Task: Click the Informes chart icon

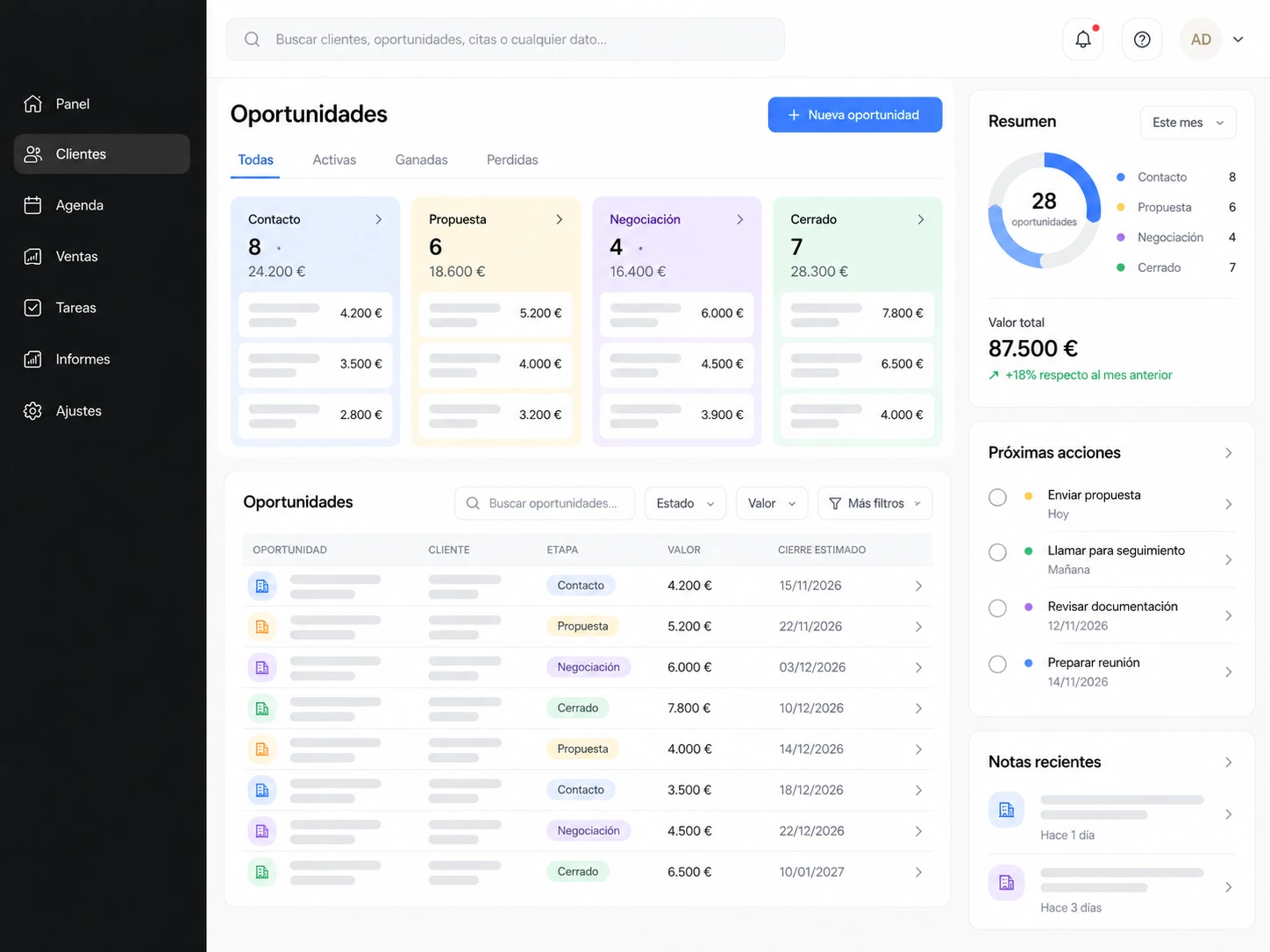Action: click(32, 359)
